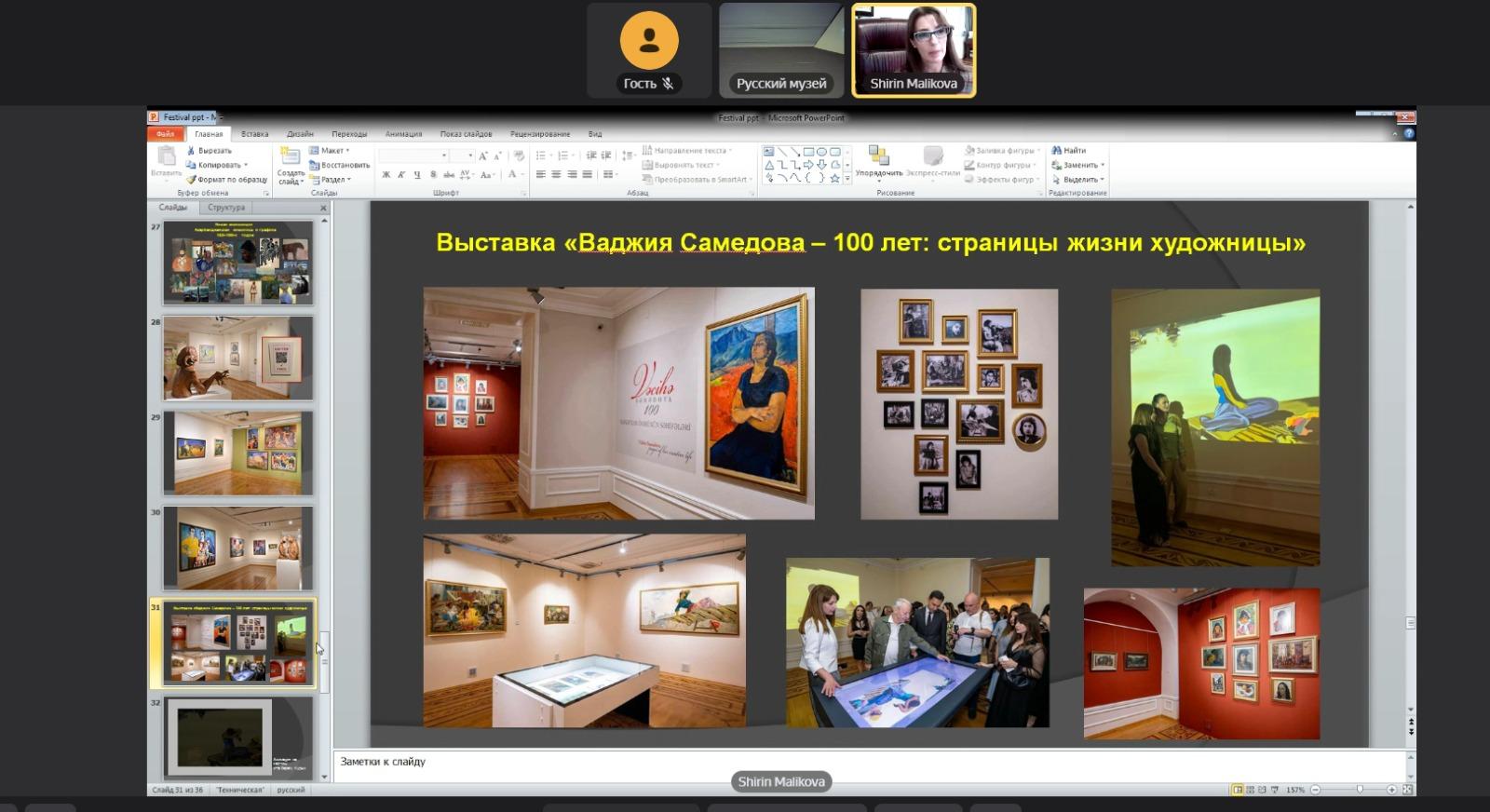1490x812 pixels.
Task: Switch to the Structure (Структура) pane tab
Action: click(226, 208)
